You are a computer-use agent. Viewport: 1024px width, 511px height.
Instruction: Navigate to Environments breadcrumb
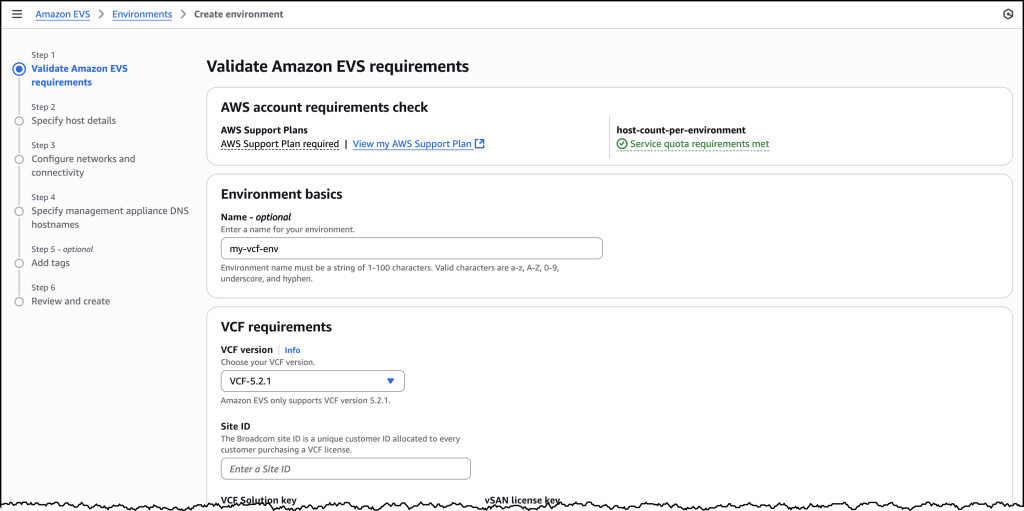point(141,14)
